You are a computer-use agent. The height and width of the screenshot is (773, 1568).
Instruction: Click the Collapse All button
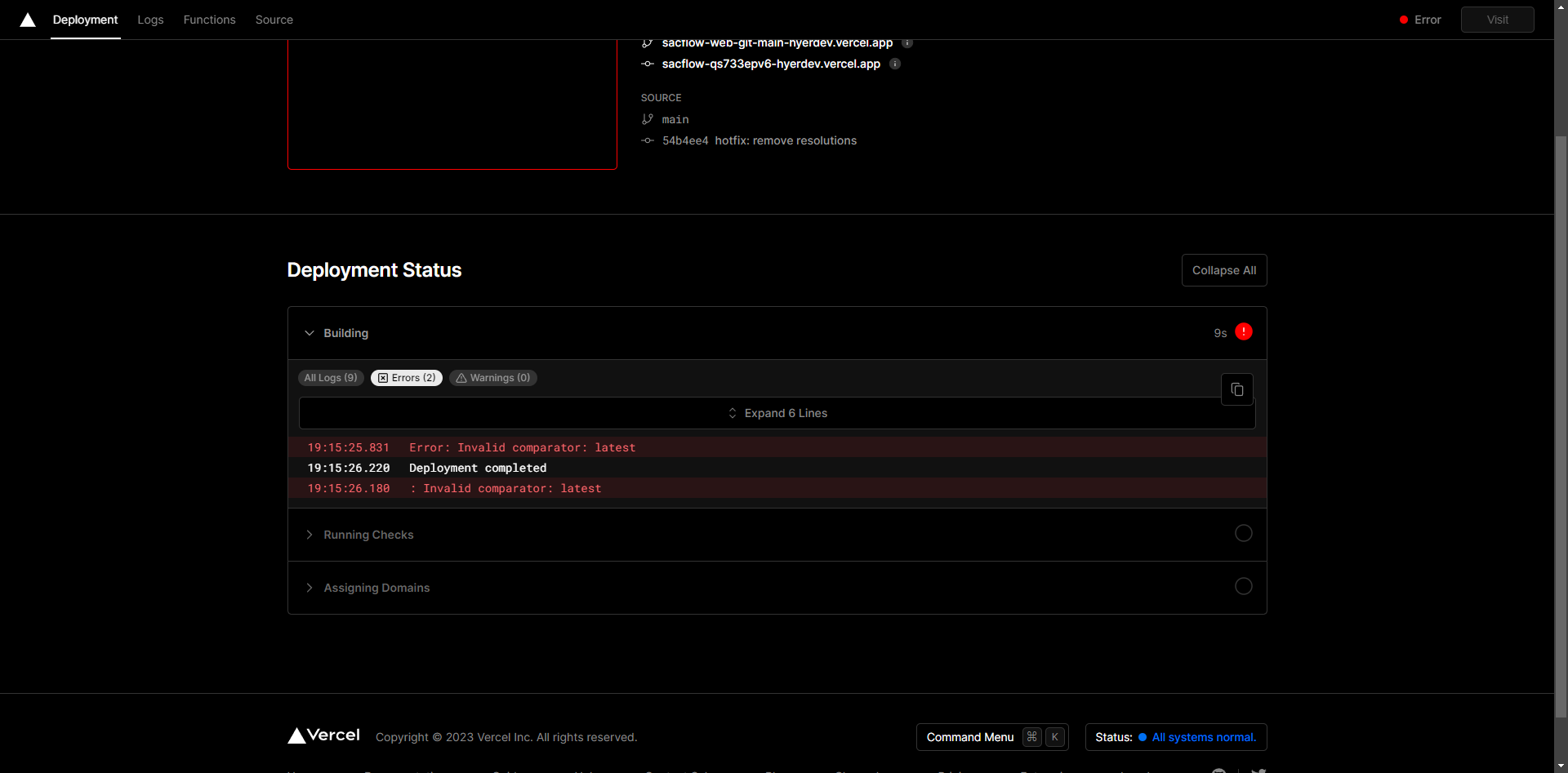coord(1224,270)
